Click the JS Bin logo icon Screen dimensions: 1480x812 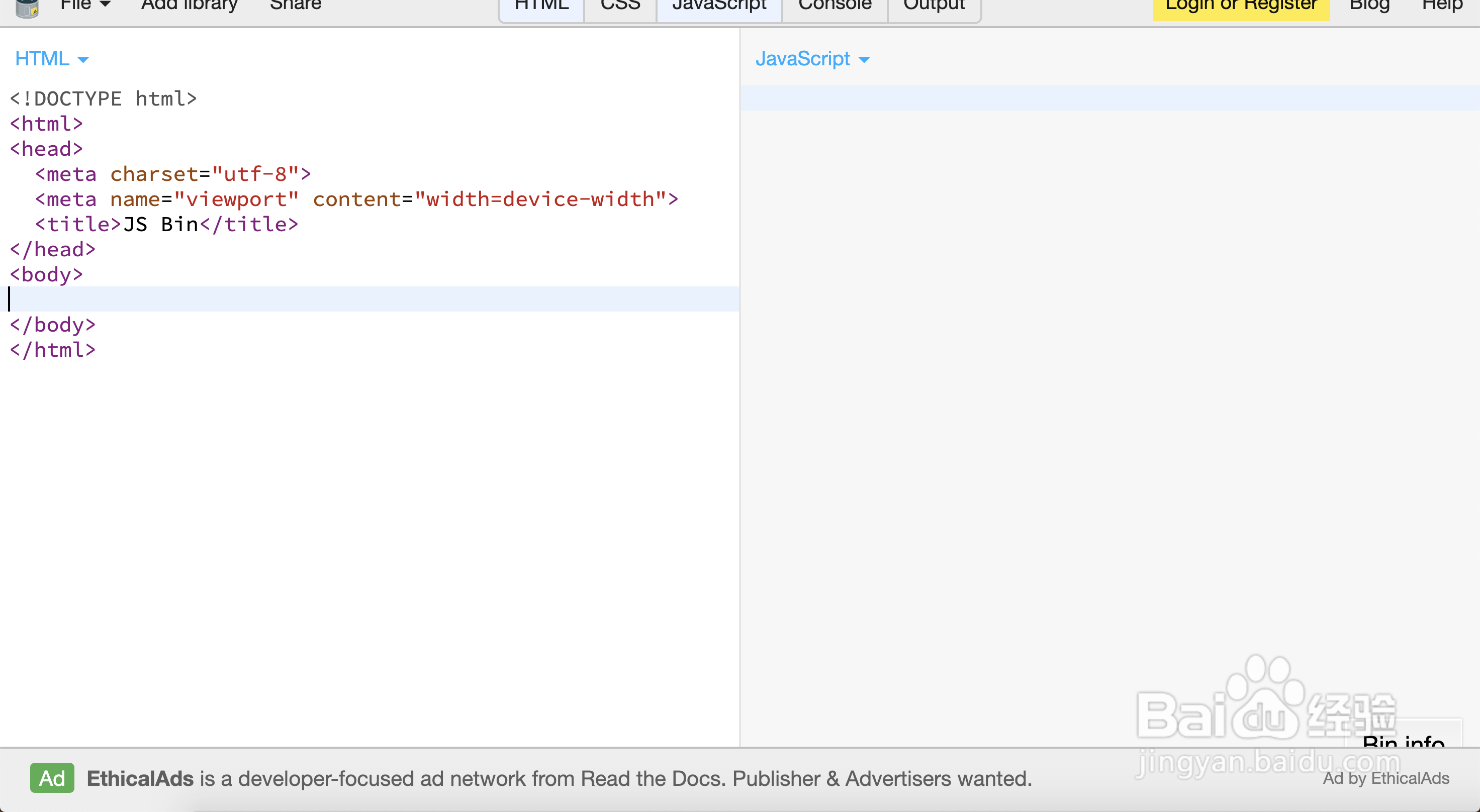pos(27,8)
